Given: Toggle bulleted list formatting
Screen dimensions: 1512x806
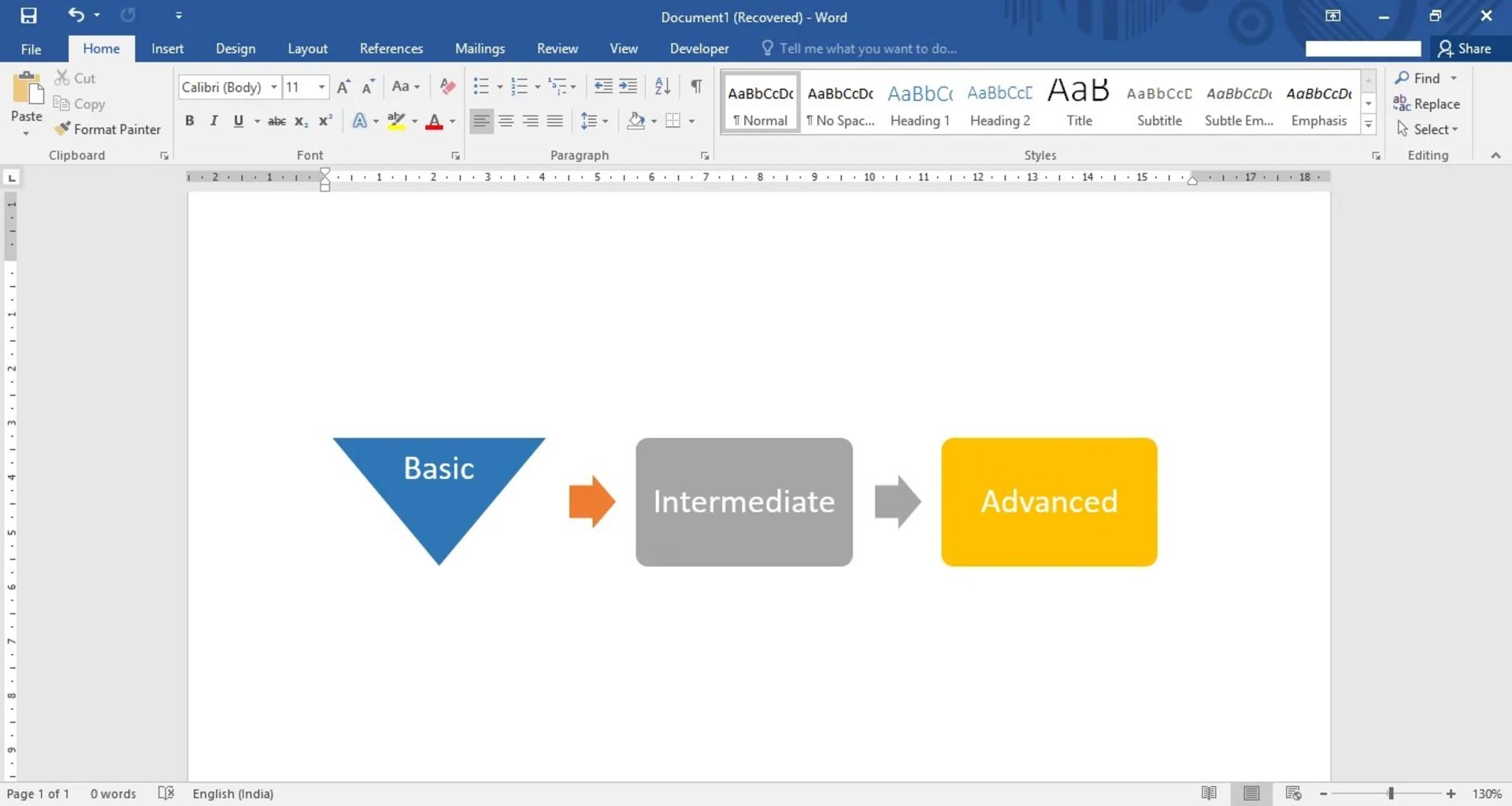Looking at the screenshot, I should 481,87.
